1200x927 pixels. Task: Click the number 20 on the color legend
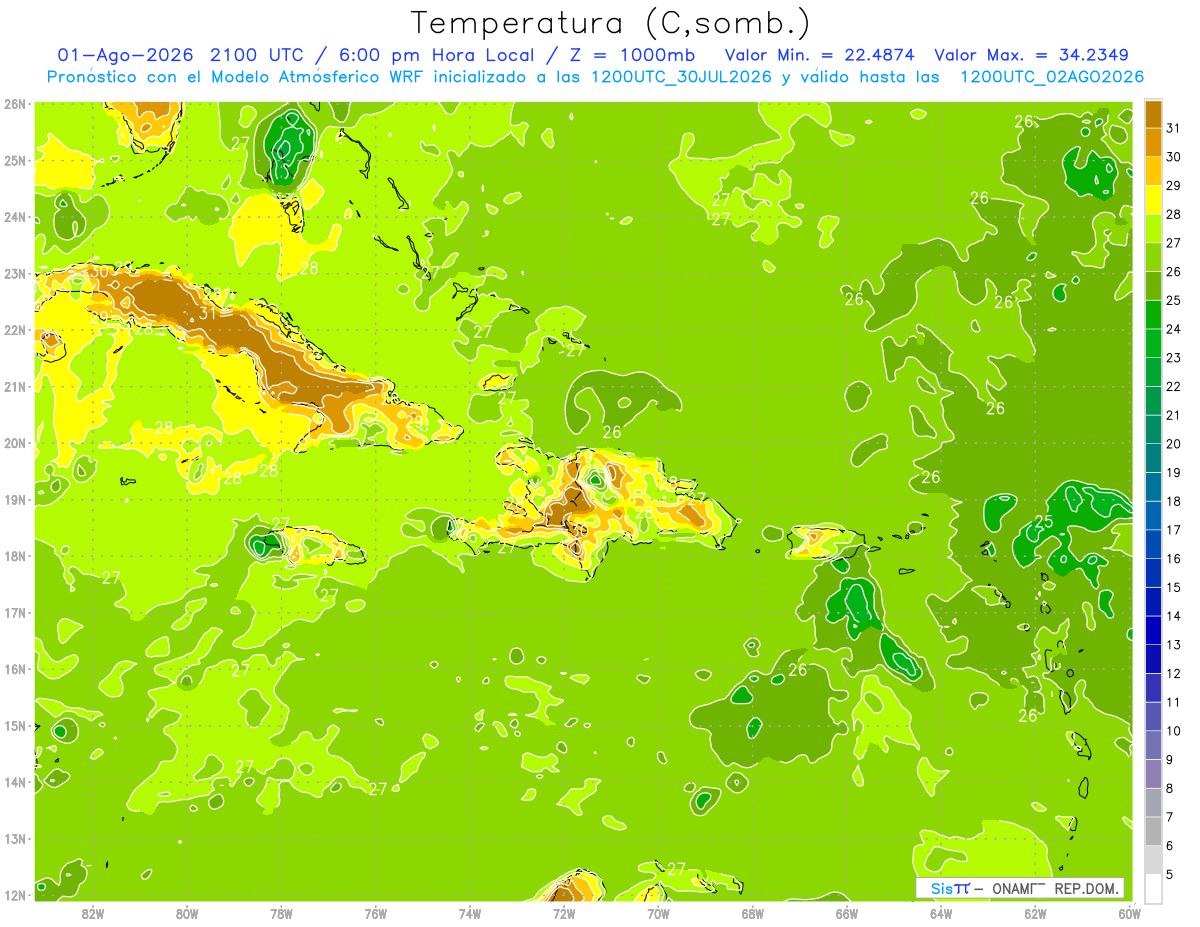1174,444
